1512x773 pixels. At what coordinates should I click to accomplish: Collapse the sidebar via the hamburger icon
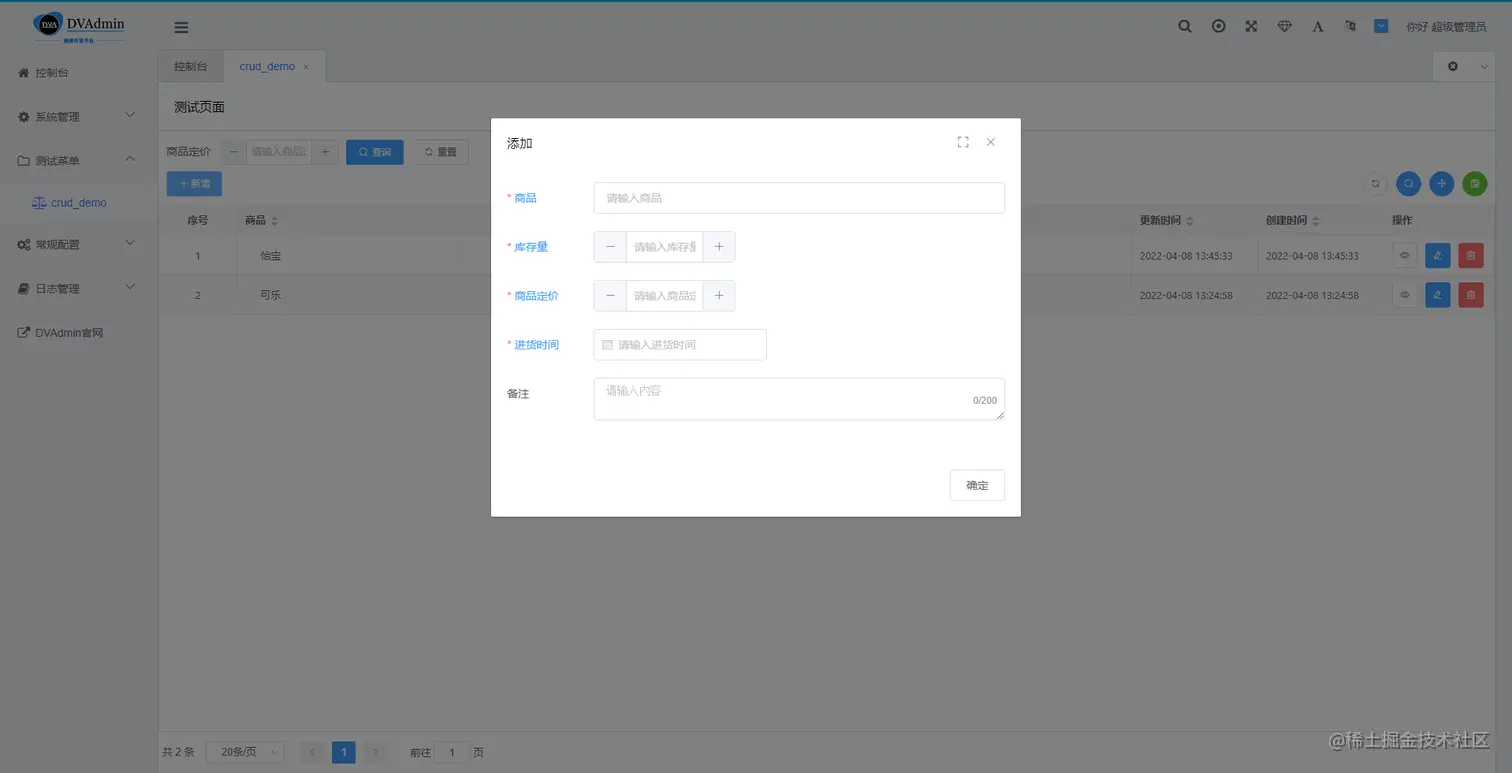(x=181, y=27)
